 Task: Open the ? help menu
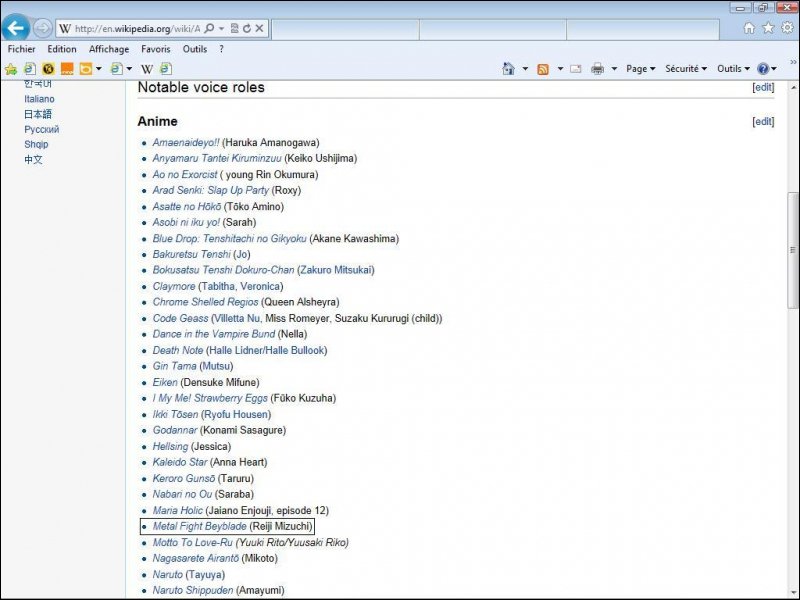click(221, 49)
